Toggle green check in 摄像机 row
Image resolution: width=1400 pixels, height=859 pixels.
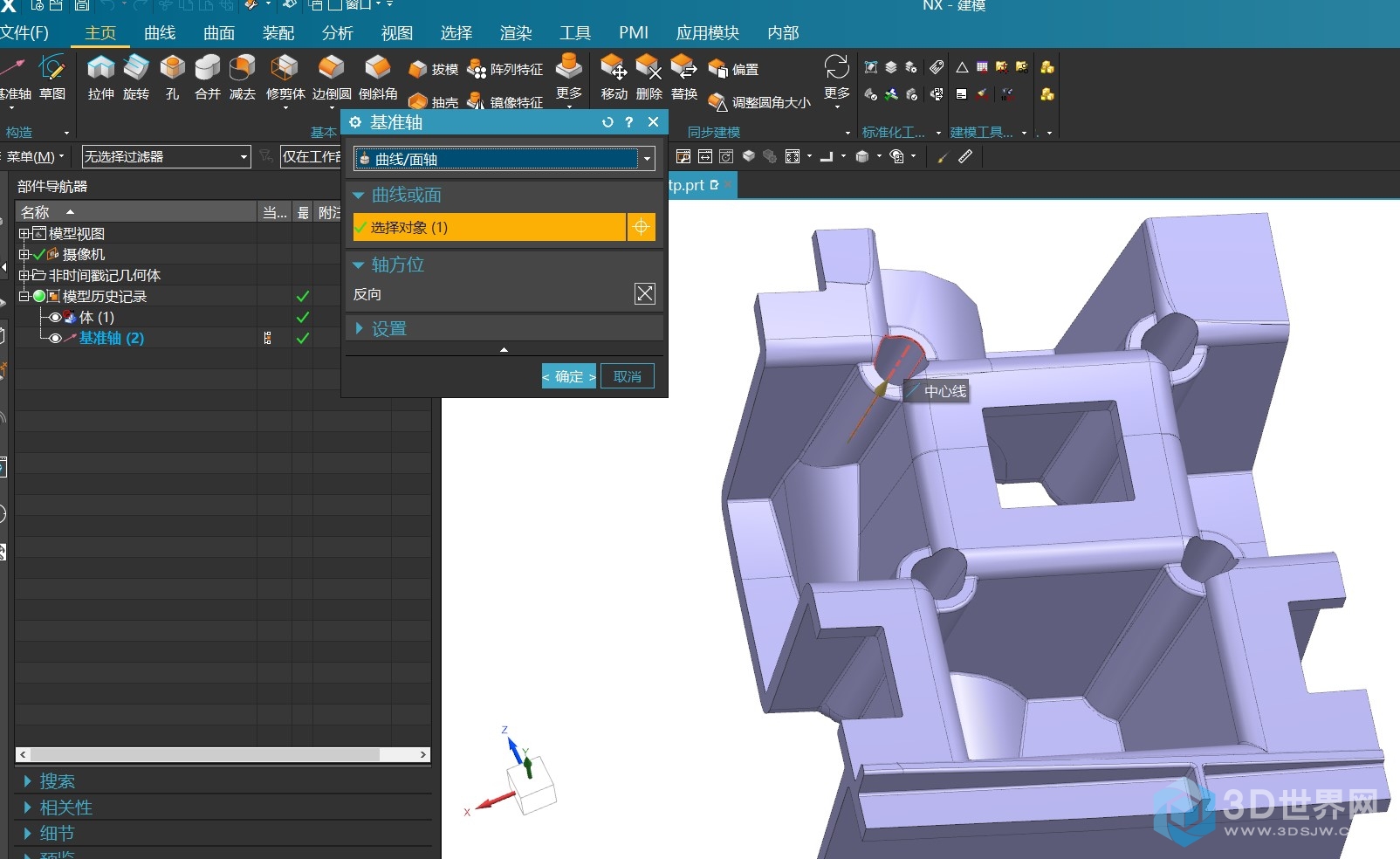coord(38,254)
